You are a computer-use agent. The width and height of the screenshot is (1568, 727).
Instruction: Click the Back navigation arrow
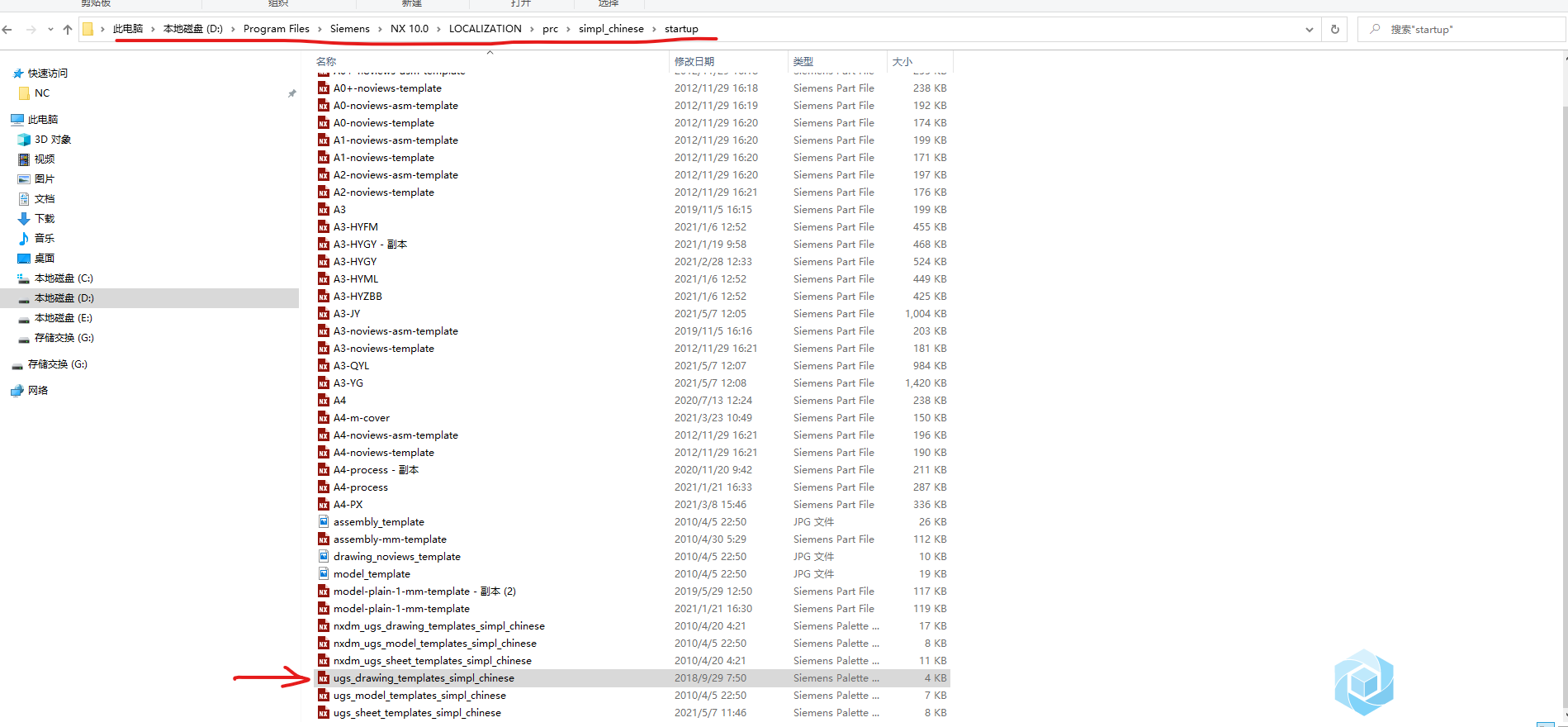(7, 30)
